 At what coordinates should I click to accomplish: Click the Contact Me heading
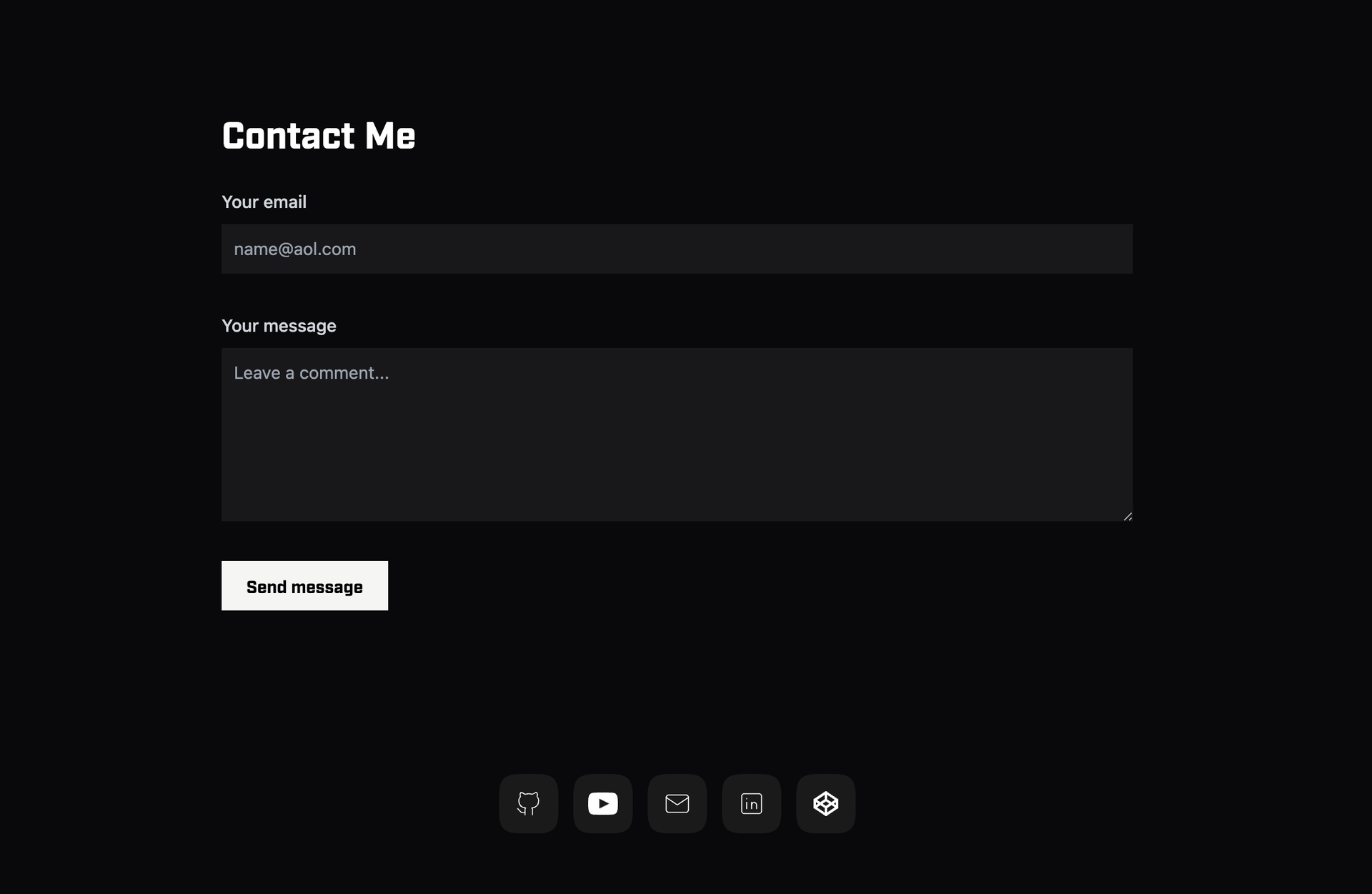(x=318, y=136)
